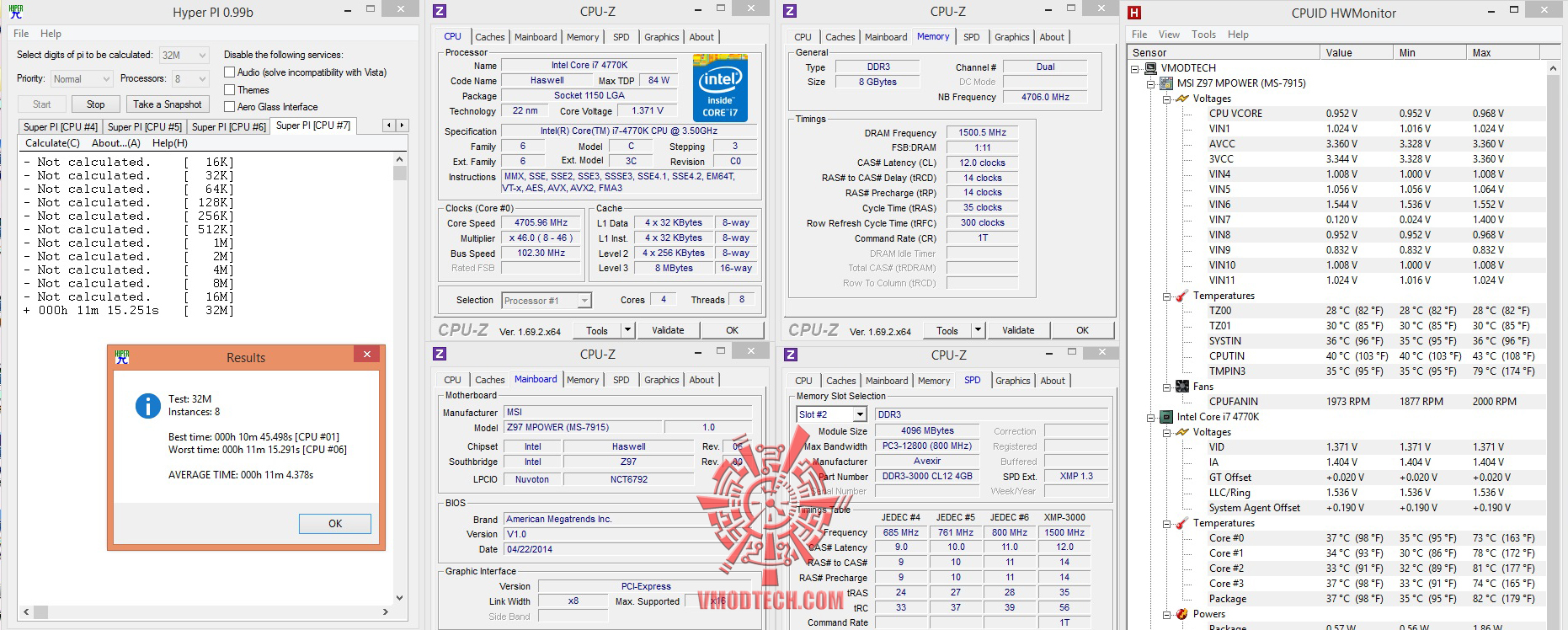Viewport: 1568px width, 630px height.
Task: Enable the Audio service checkbox
Action: 229,72
